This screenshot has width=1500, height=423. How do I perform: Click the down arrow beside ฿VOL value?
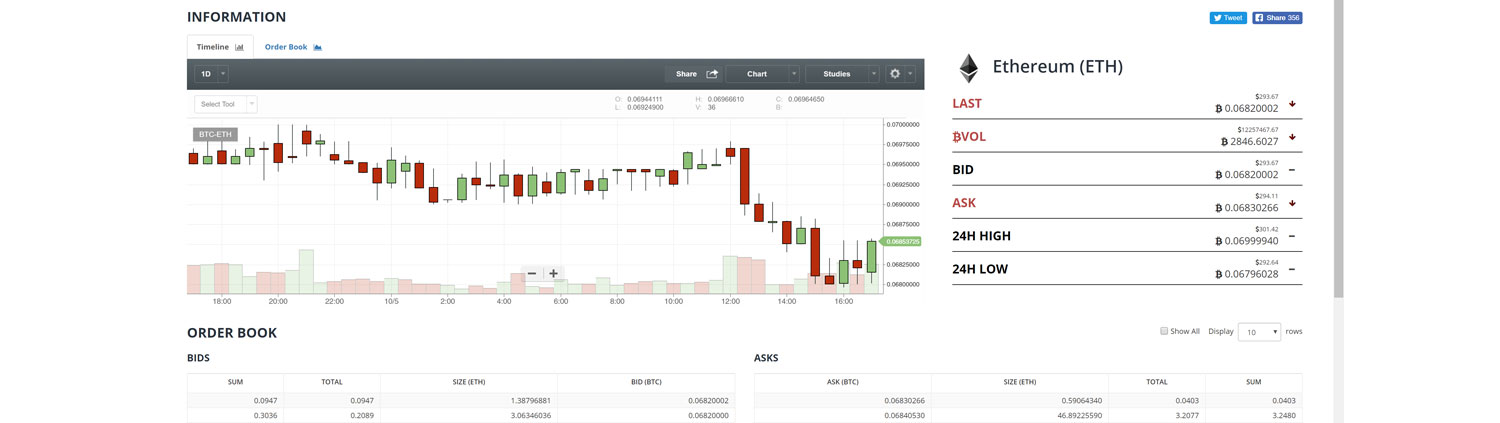pyautogui.click(x=1292, y=137)
